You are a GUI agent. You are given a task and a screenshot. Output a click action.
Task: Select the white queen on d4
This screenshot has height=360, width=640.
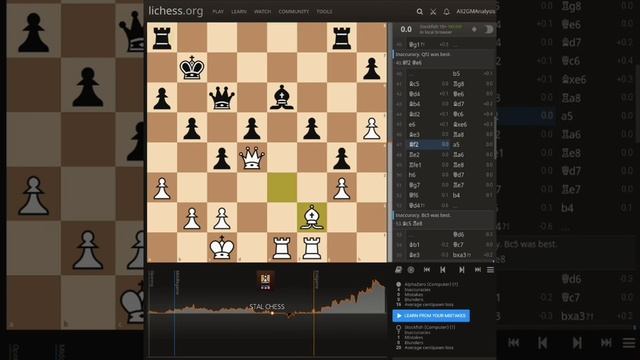tap(252, 158)
